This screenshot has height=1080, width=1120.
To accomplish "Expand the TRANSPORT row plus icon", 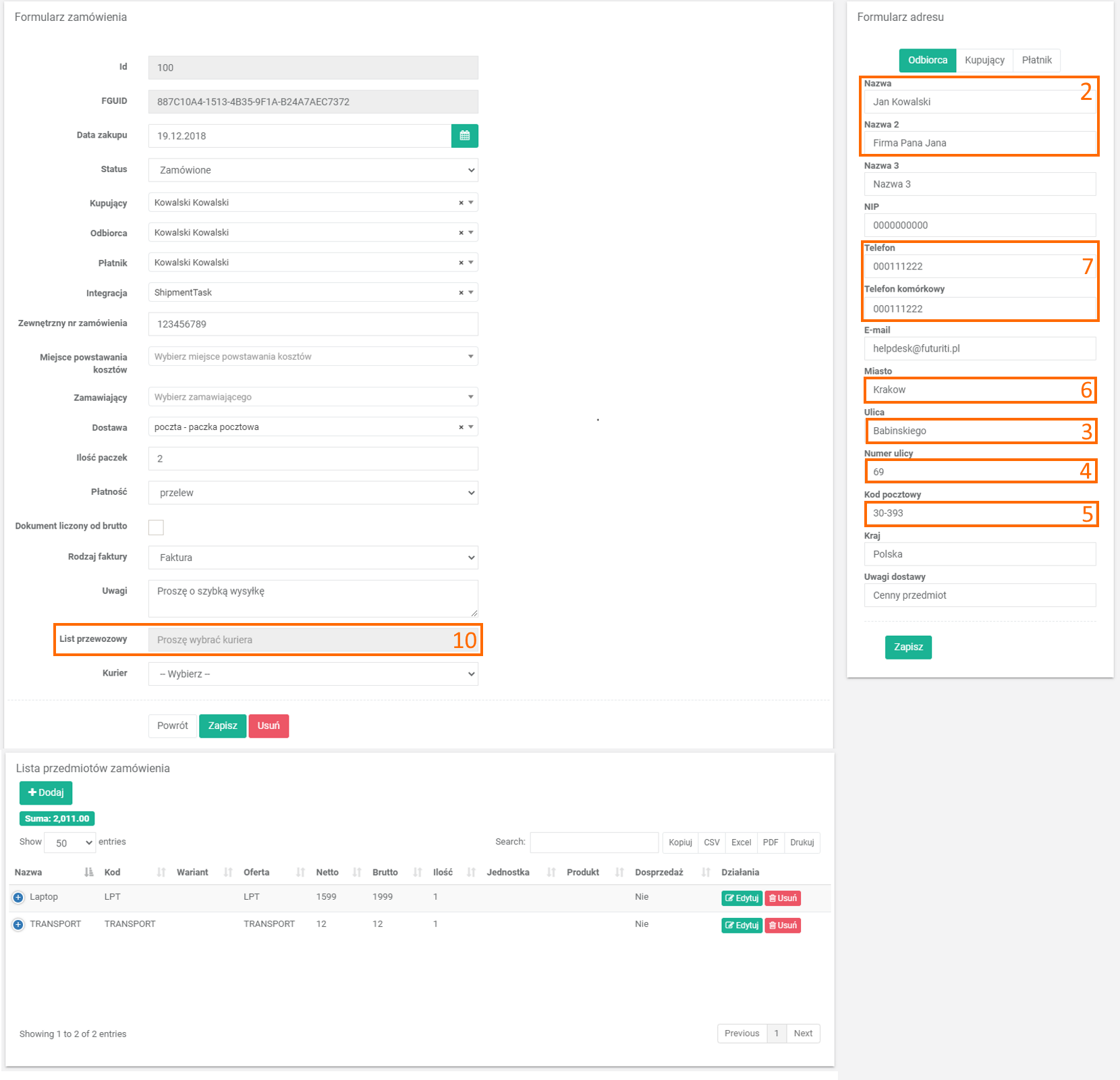I will point(18,924).
